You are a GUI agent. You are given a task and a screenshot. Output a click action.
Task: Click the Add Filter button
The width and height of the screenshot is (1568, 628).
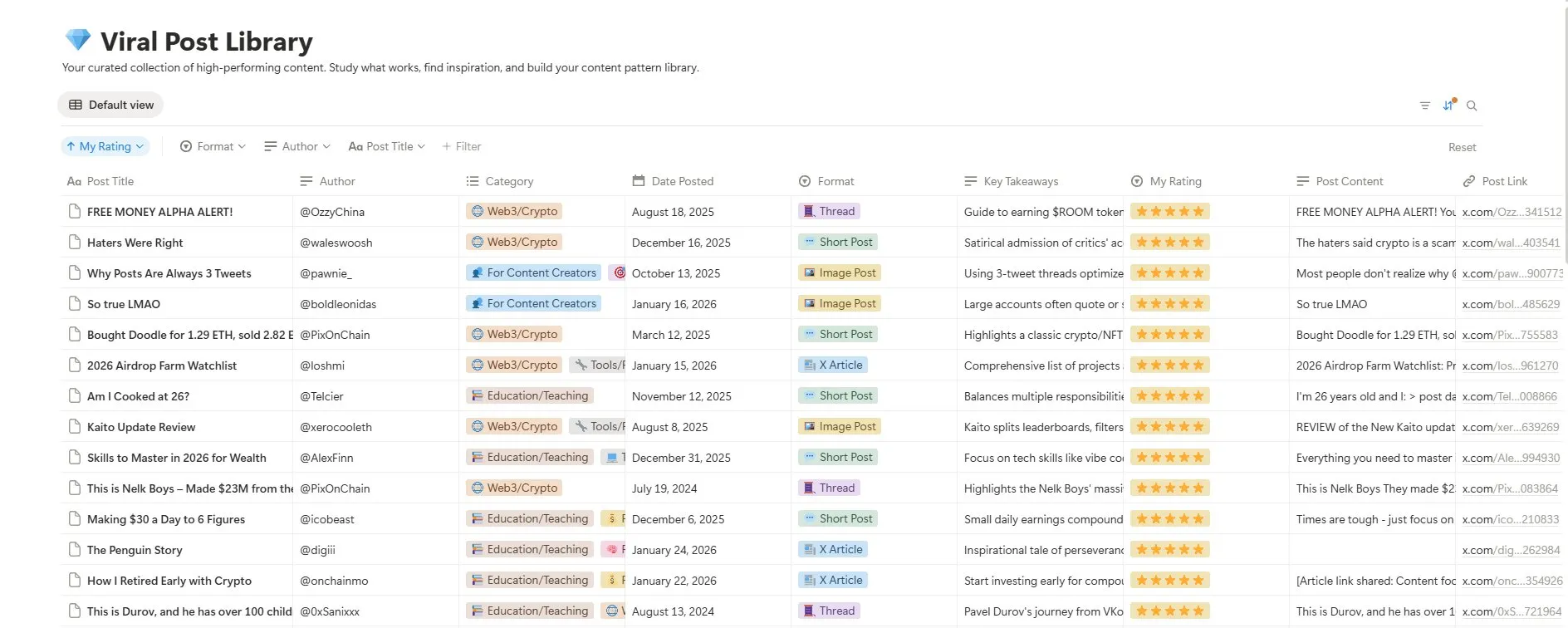point(462,146)
